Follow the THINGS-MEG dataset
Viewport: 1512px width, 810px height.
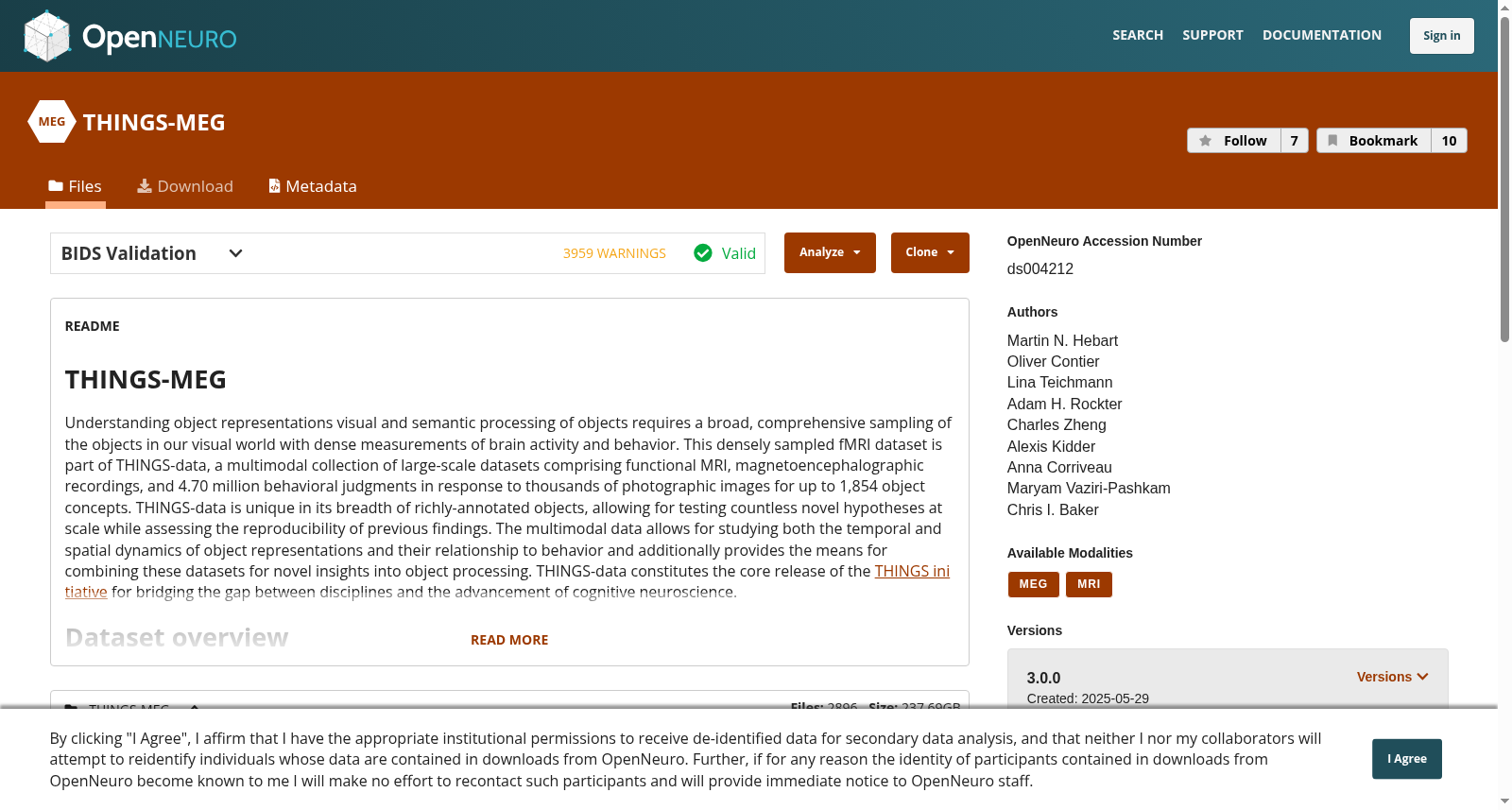click(1234, 141)
